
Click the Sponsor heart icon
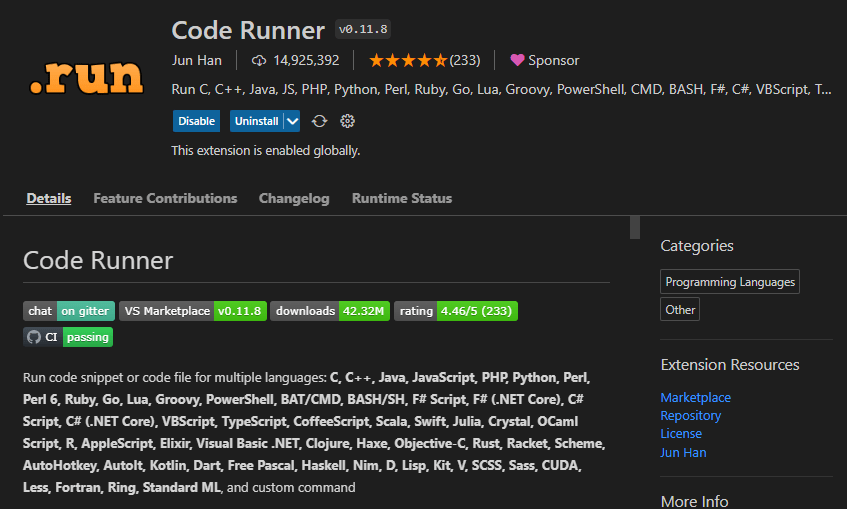517,60
